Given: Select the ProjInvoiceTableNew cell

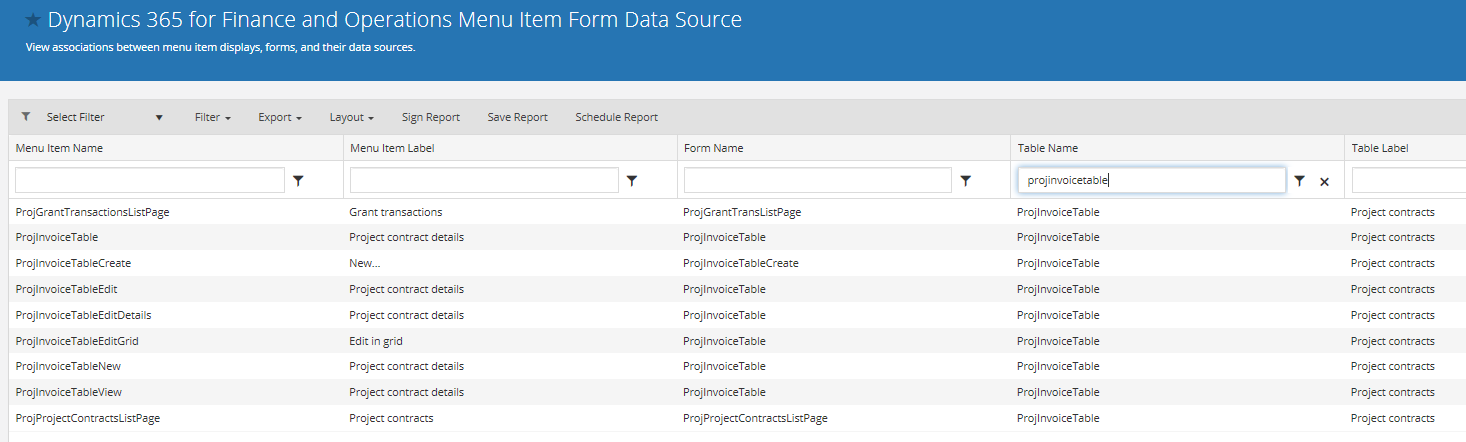Looking at the screenshot, I should point(68,366).
